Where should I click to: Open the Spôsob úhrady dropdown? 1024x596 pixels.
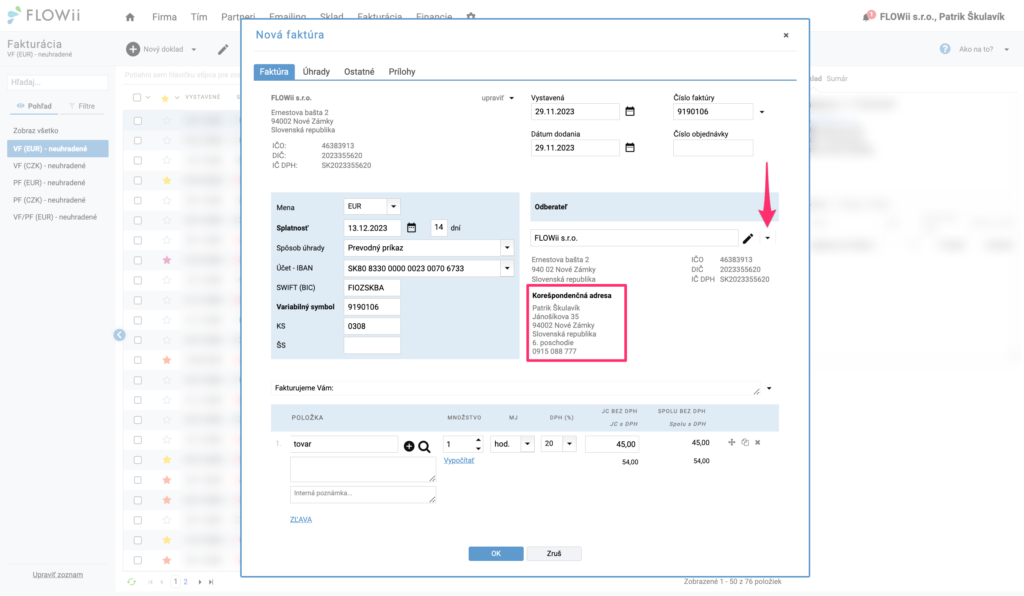(507, 248)
